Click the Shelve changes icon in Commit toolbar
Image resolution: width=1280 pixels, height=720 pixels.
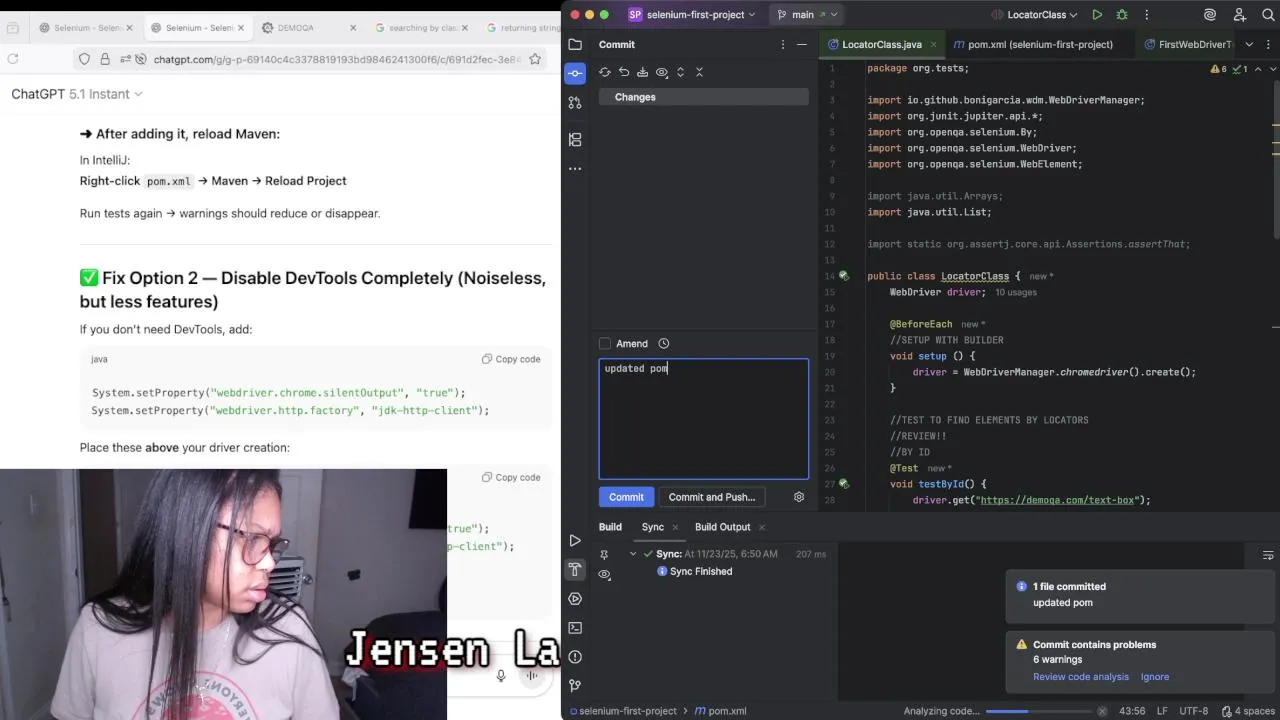point(642,72)
